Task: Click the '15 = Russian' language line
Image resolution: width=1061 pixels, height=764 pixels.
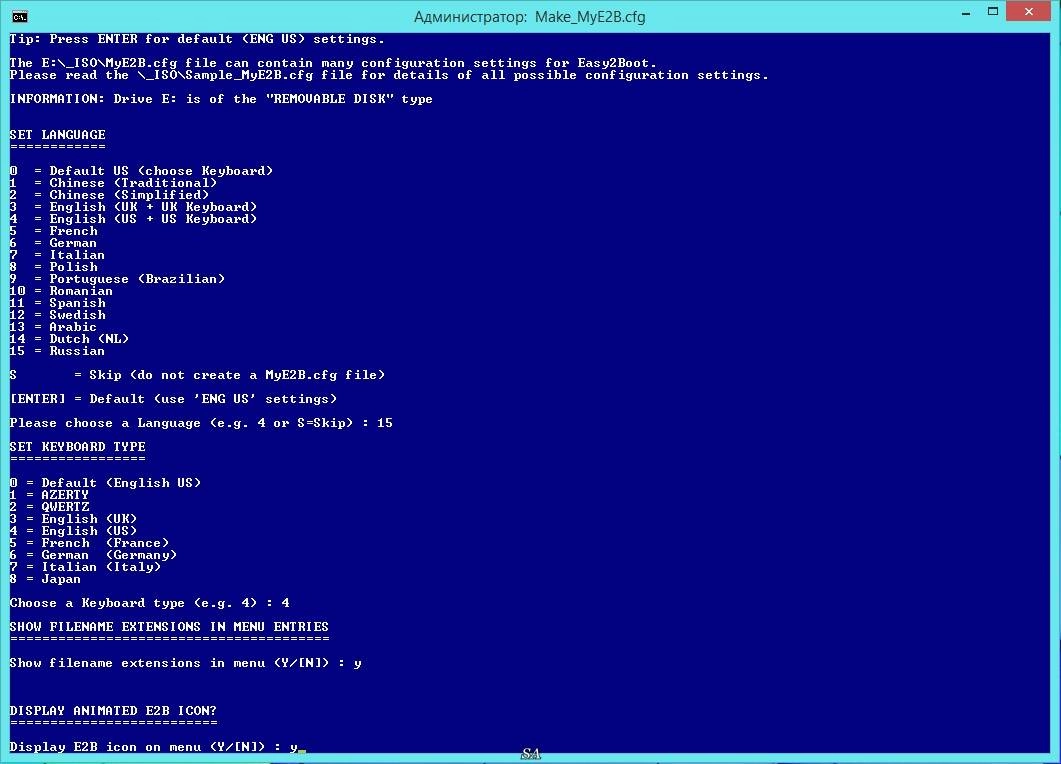Action: [58, 351]
